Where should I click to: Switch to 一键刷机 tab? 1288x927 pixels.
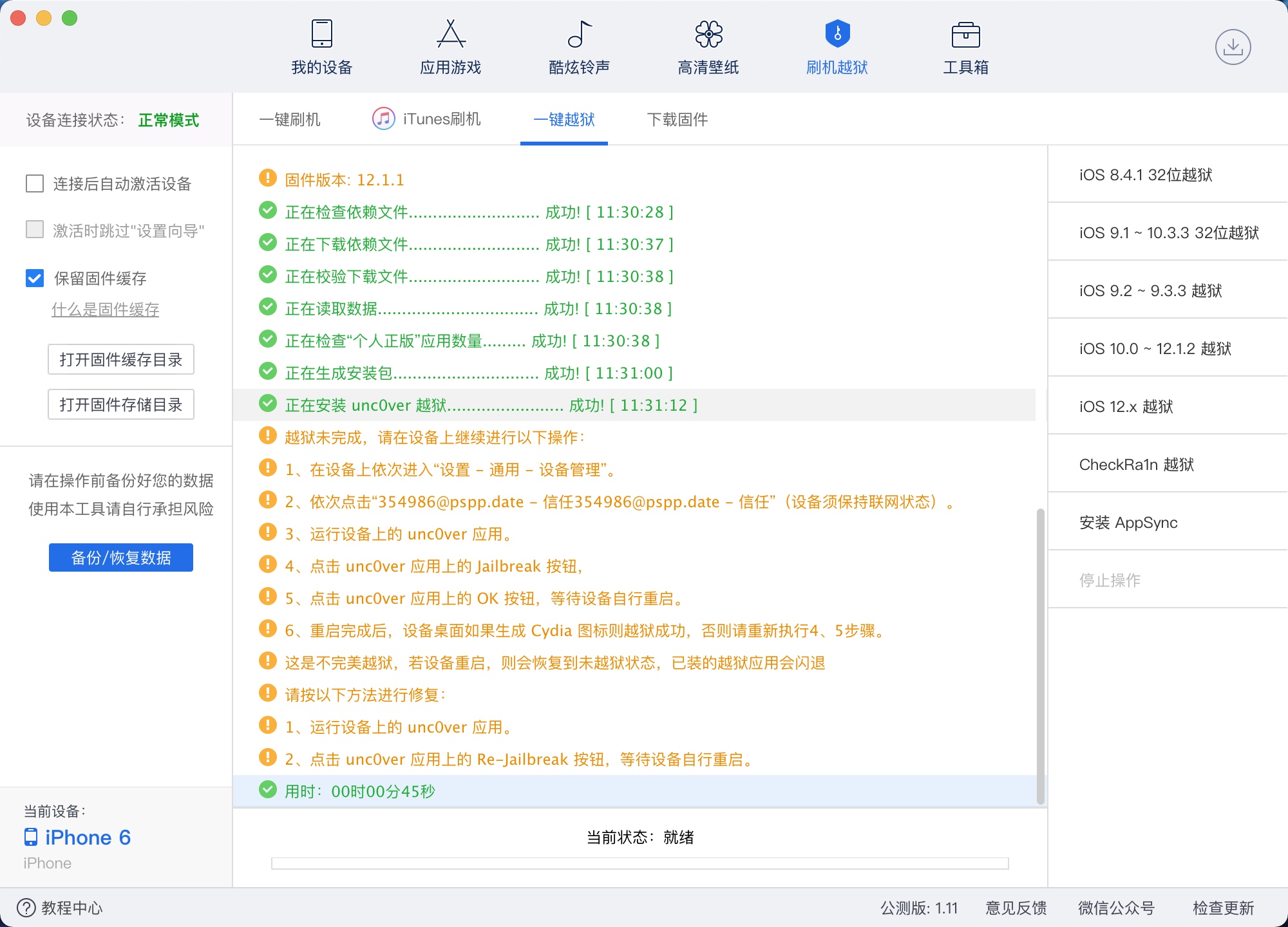290,119
